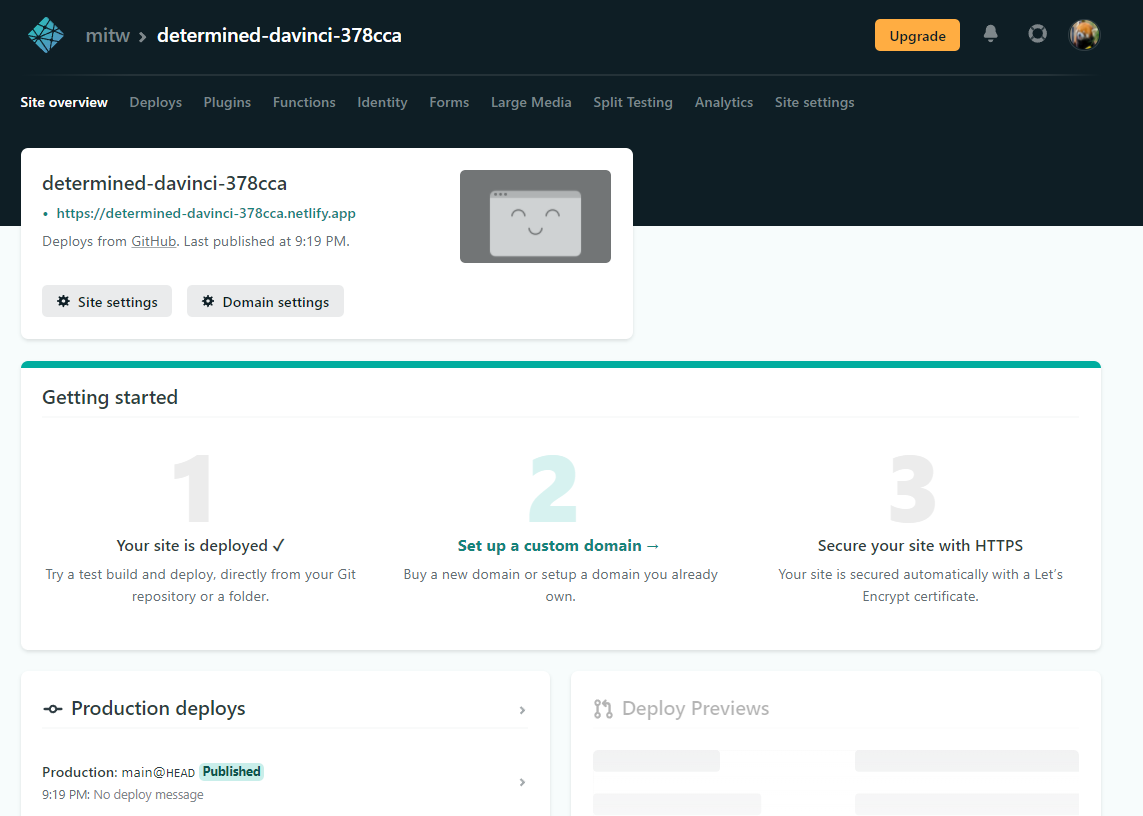Screen dimensions: 1143x816
Task: Click '9:19 PM: No deploy message' text
Action: click(x=122, y=794)
